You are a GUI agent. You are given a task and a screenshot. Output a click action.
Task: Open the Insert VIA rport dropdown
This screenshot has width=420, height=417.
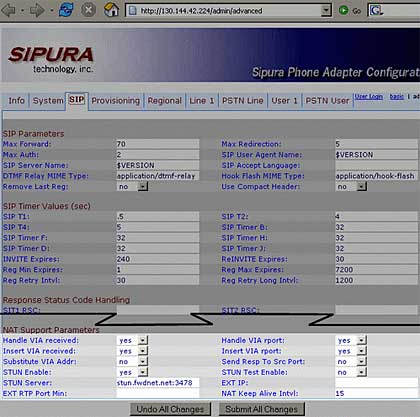pos(362,351)
